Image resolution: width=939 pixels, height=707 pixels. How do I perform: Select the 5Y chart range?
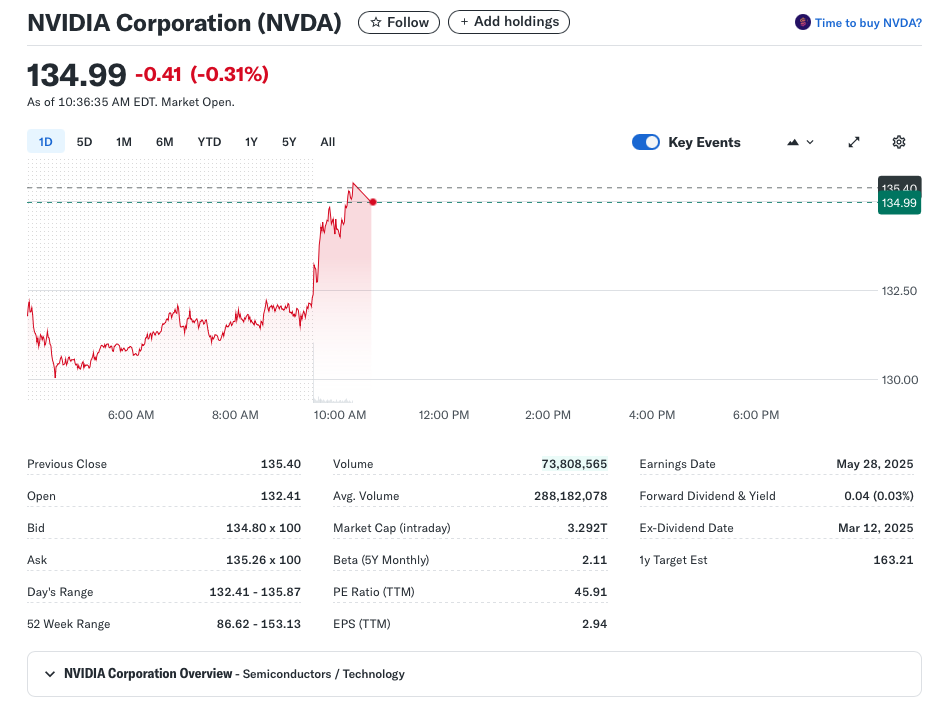[289, 142]
